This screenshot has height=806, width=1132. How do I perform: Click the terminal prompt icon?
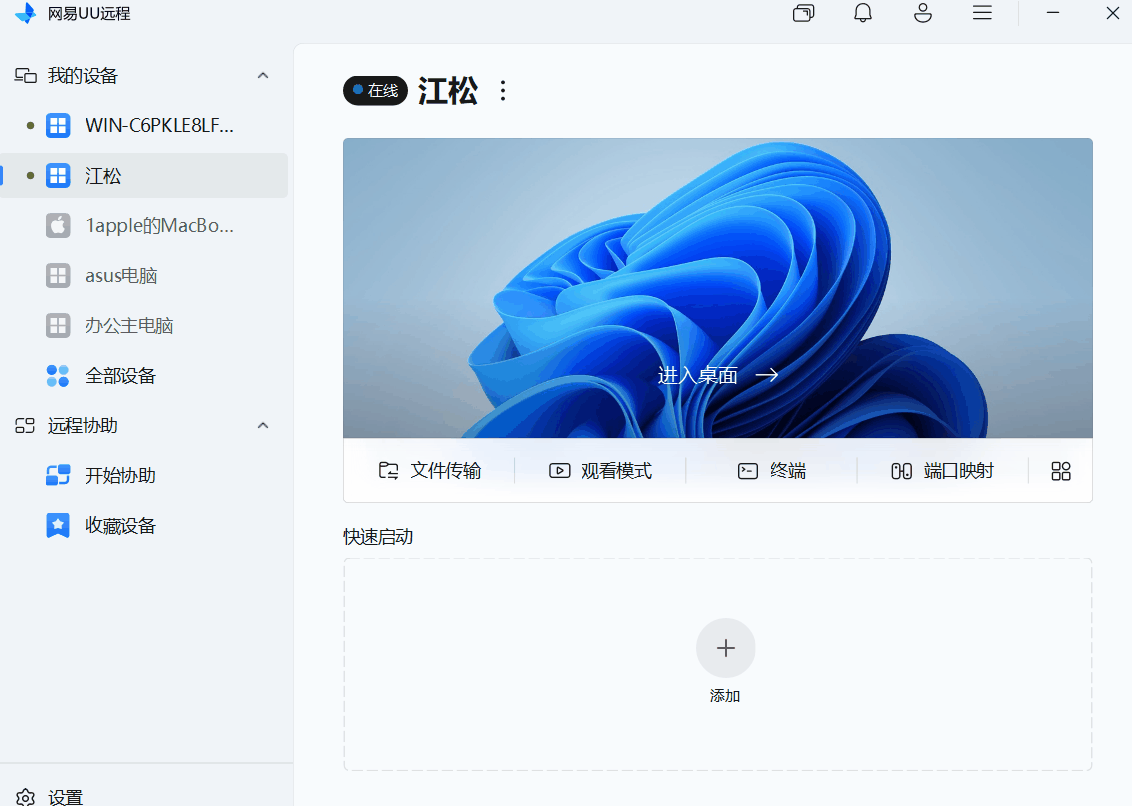click(748, 471)
